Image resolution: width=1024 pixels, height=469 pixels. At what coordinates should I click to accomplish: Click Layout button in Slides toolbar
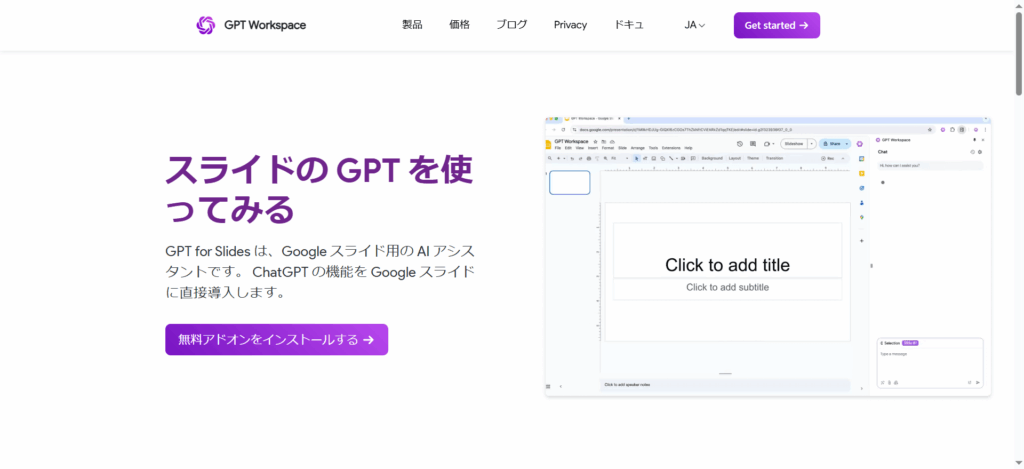pyautogui.click(x=734, y=158)
